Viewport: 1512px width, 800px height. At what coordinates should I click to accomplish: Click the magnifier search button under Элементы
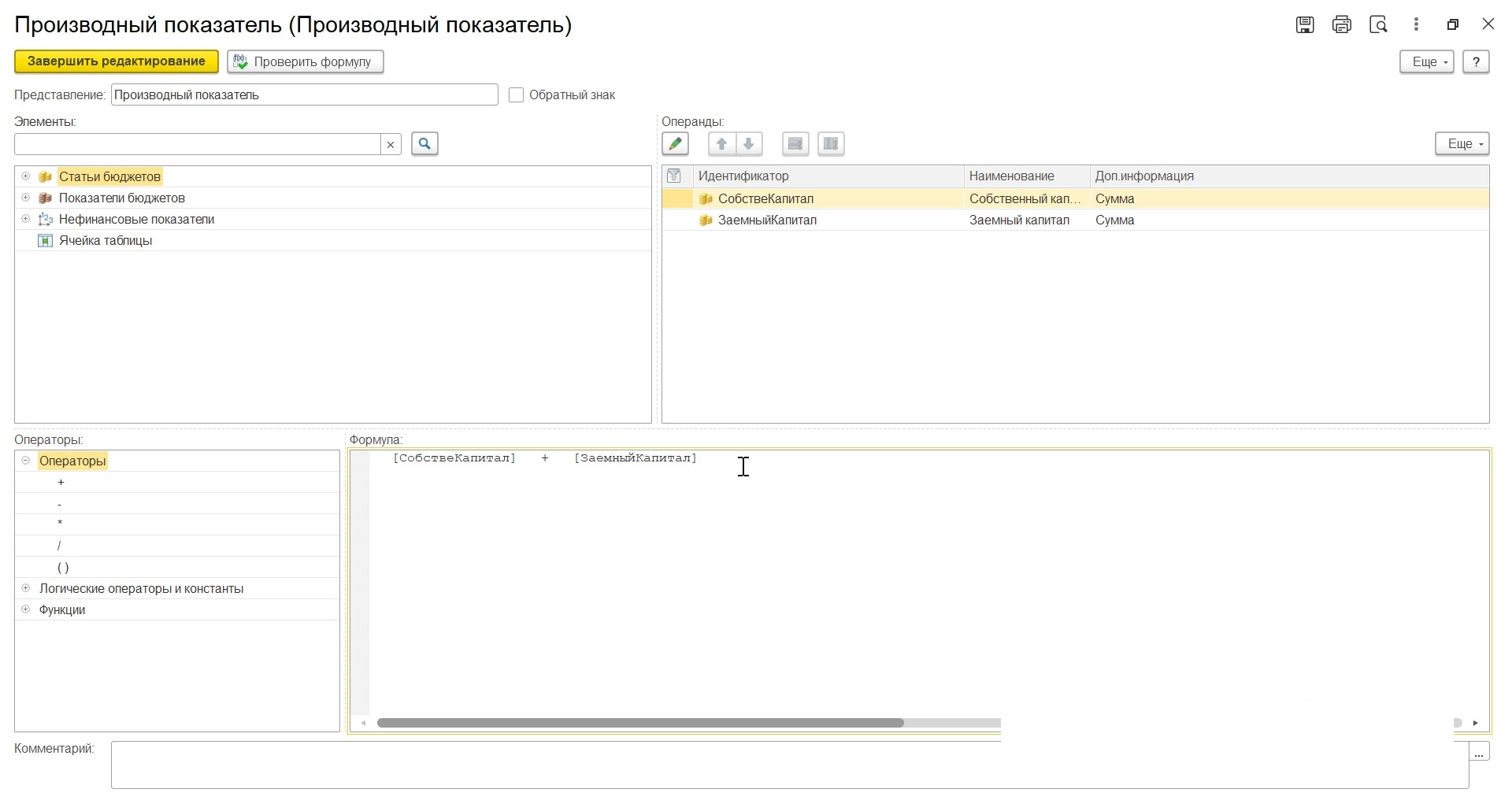tap(424, 143)
